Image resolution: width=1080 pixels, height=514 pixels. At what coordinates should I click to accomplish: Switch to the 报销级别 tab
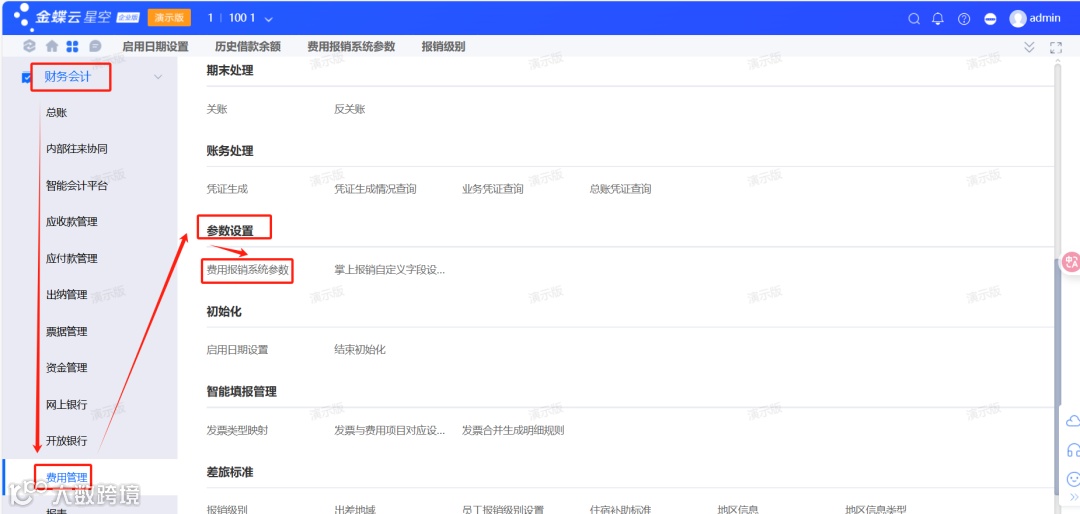443,47
